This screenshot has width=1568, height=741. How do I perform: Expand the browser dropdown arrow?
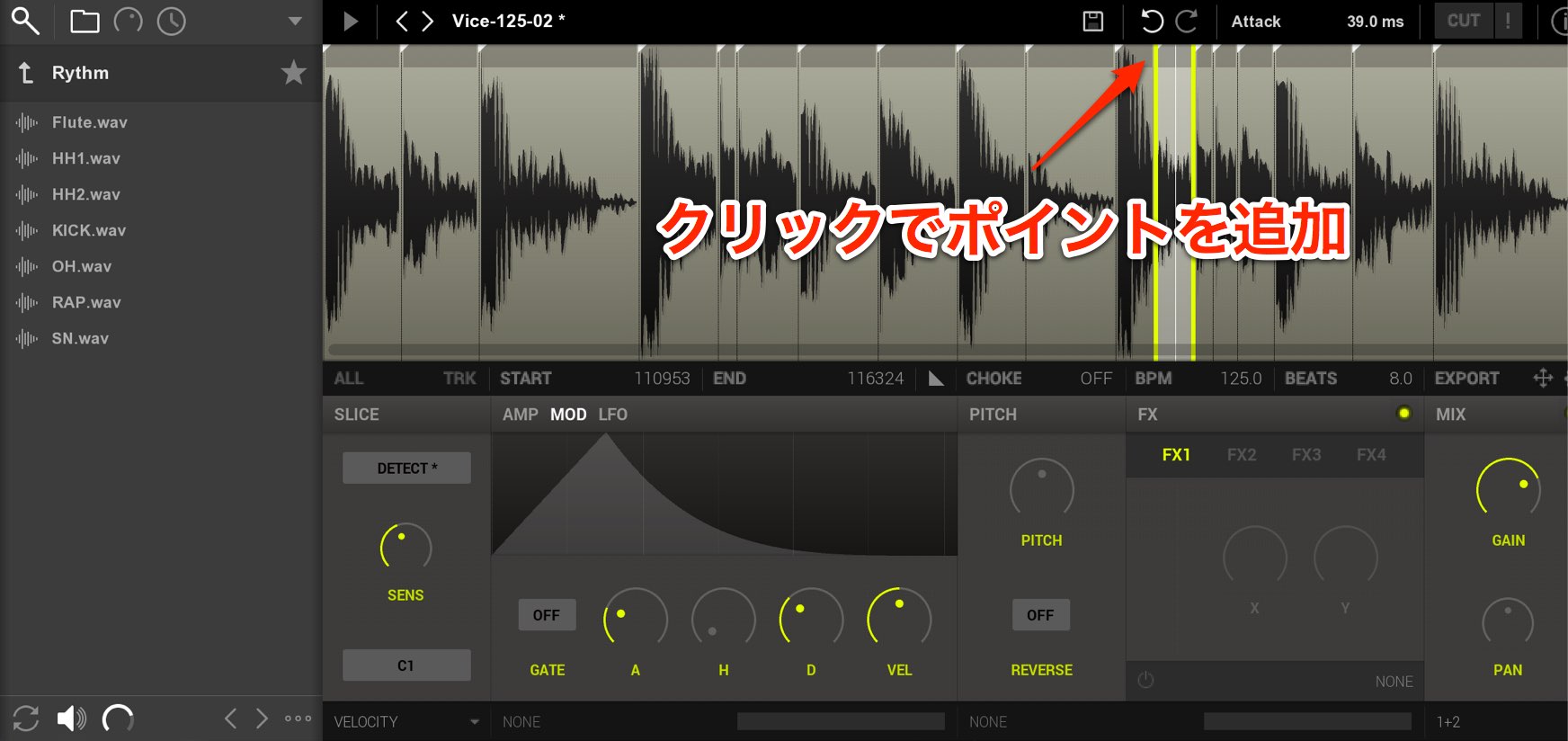295,21
